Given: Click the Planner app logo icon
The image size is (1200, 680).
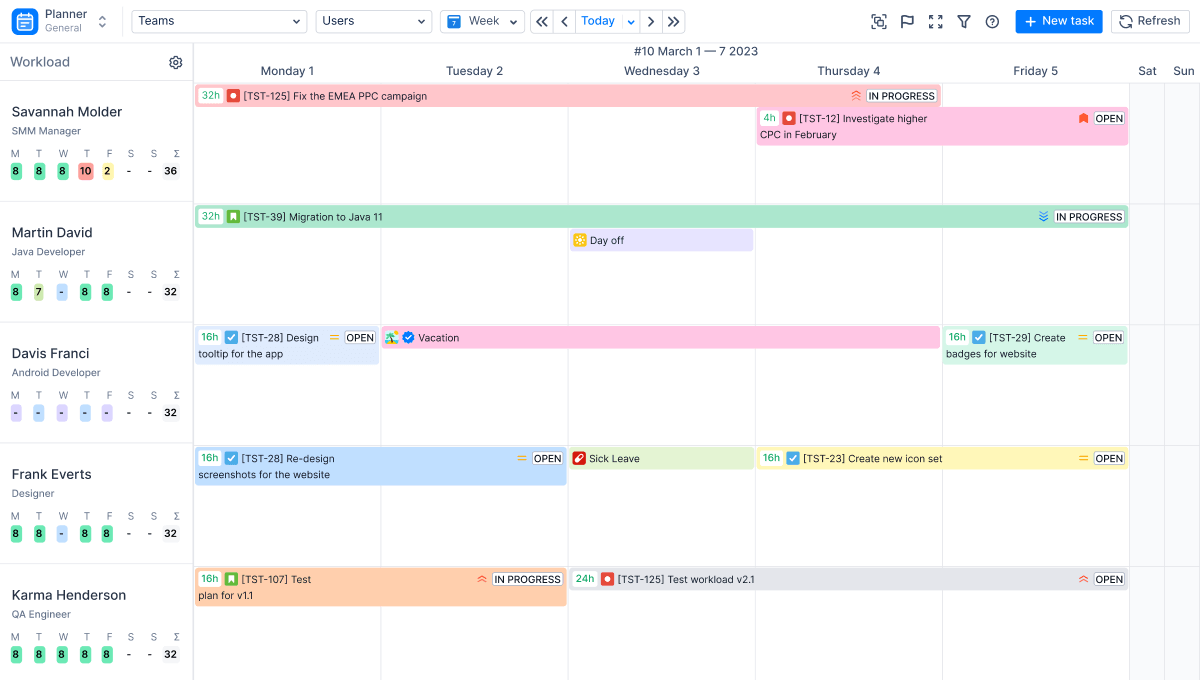Looking at the screenshot, I should 24,20.
